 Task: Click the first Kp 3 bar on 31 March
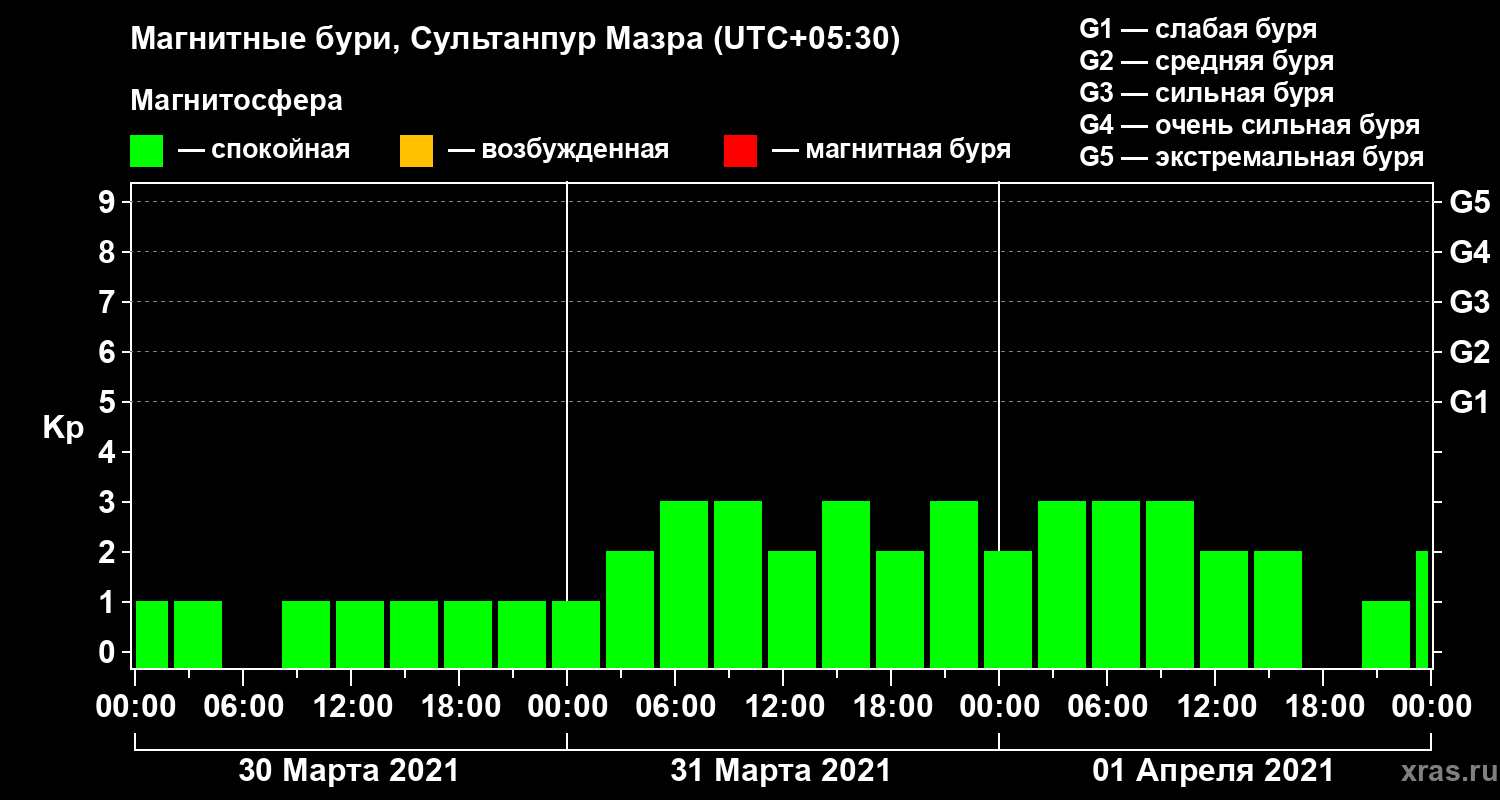(684, 584)
